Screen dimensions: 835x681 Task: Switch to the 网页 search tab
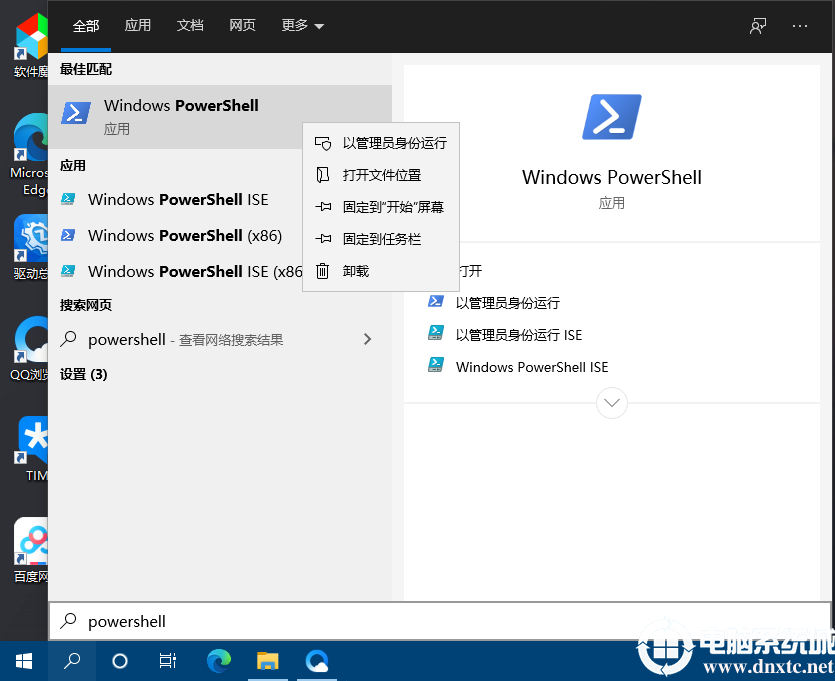(x=242, y=26)
